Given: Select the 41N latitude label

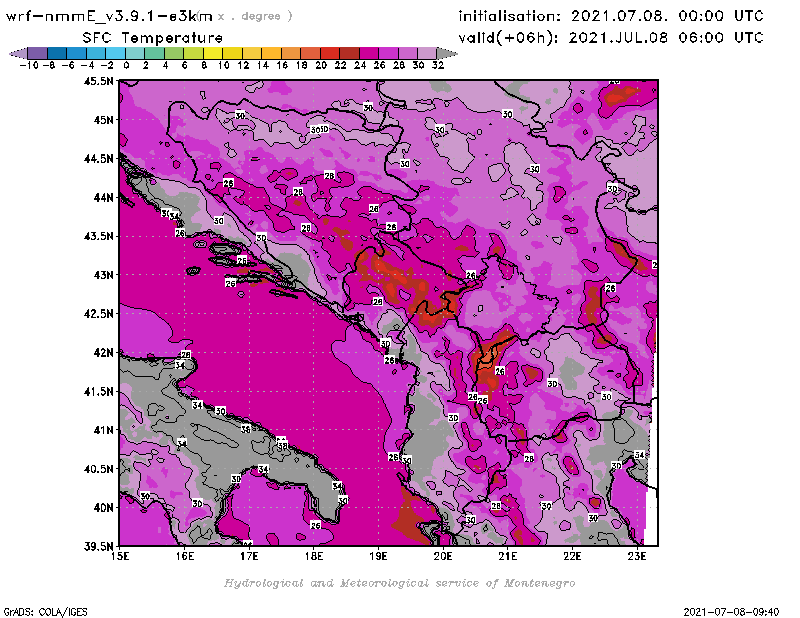Looking at the screenshot, I should [x=103, y=430].
